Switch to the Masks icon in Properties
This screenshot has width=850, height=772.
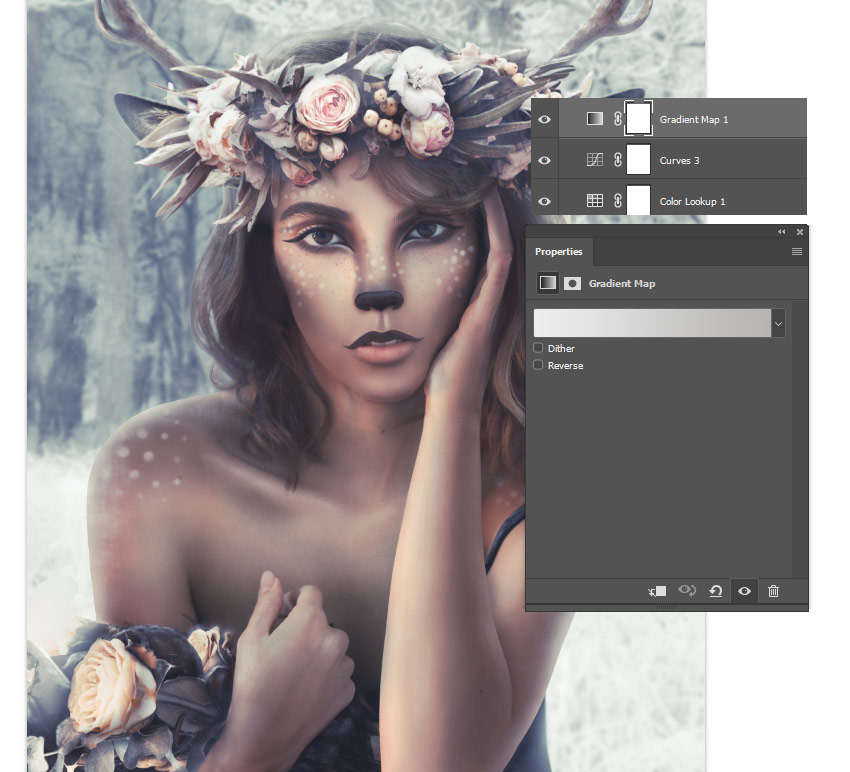pyautogui.click(x=572, y=283)
